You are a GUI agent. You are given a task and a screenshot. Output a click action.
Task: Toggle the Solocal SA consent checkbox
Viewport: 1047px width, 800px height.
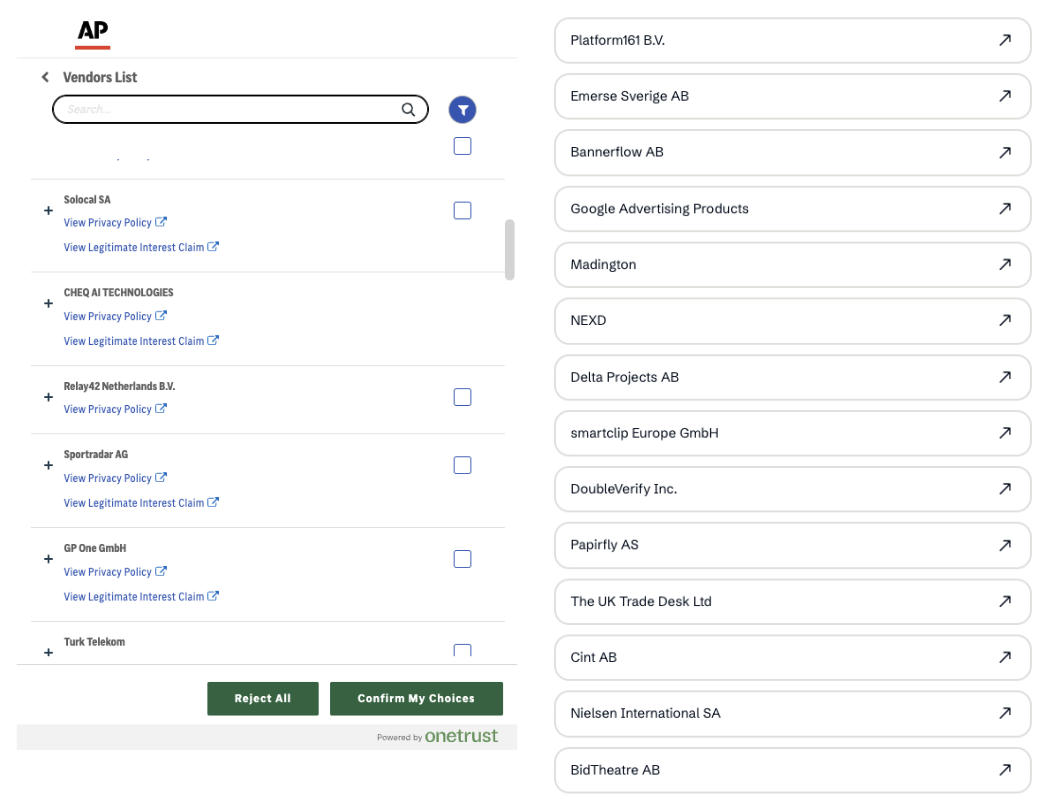pos(462,210)
